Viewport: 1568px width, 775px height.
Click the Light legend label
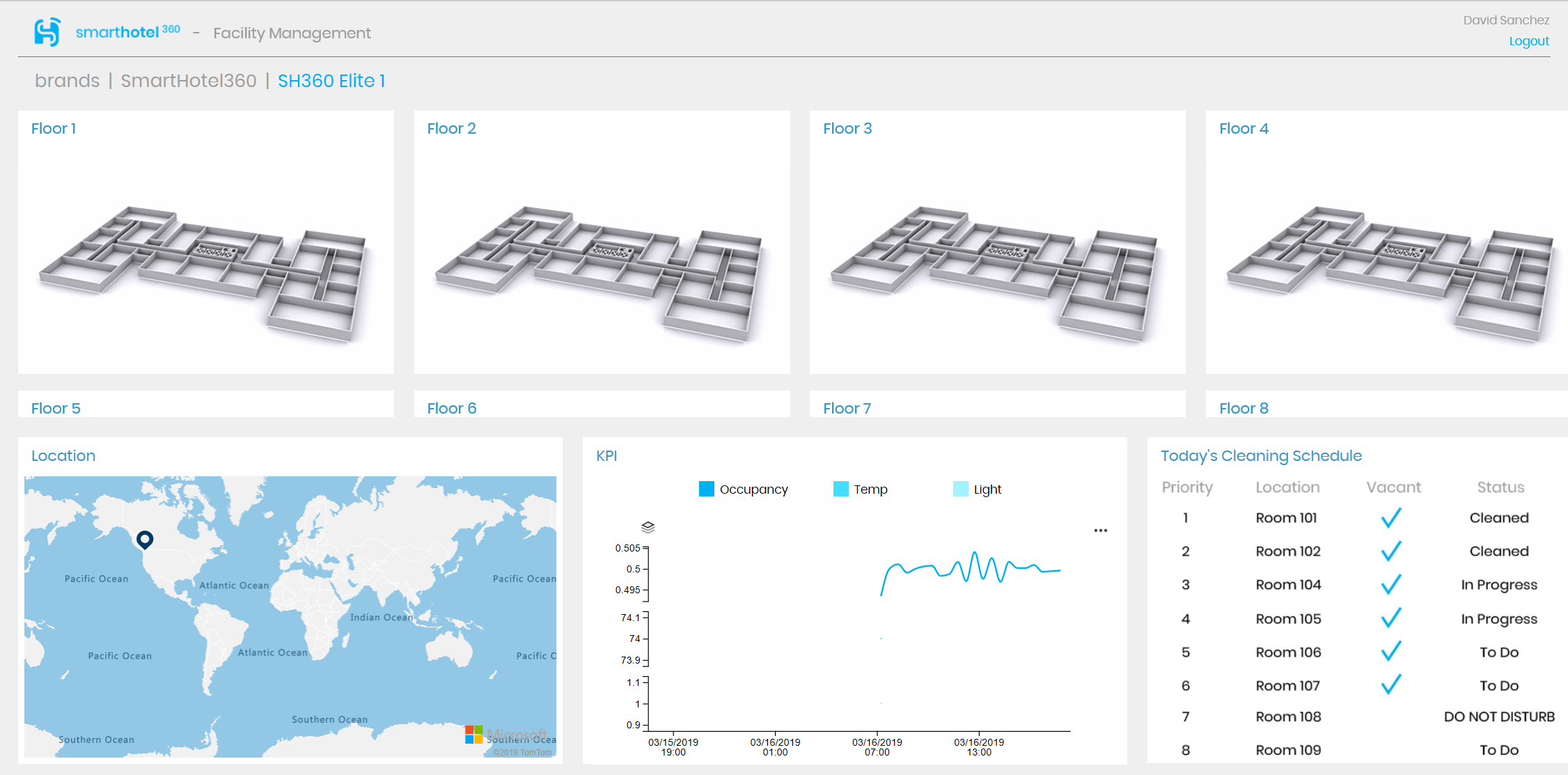(x=987, y=490)
